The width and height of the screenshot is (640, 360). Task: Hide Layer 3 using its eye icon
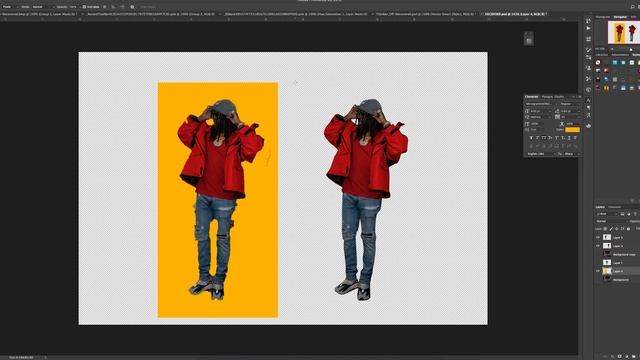(598, 246)
